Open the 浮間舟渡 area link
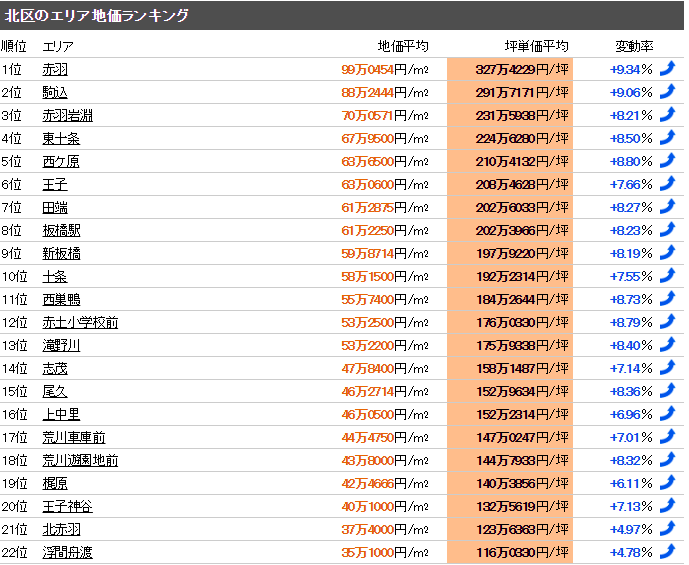 pyautogui.click(x=68, y=552)
